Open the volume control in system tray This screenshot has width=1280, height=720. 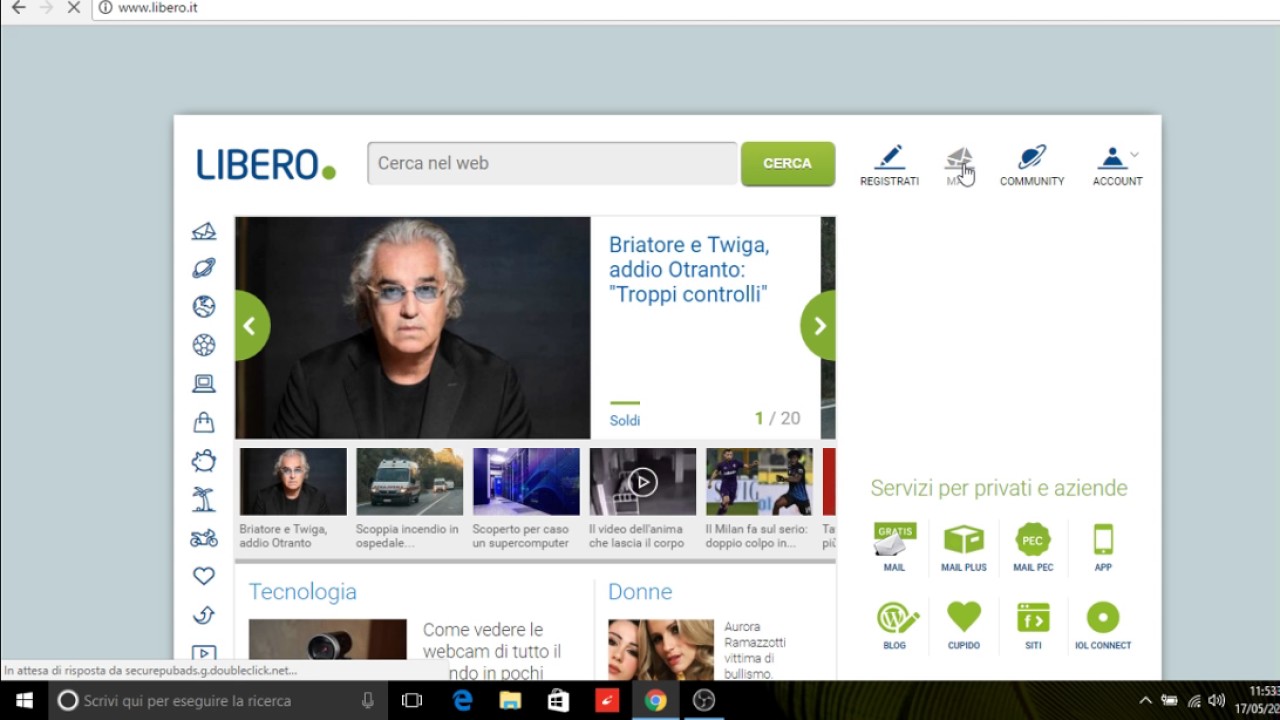1217,701
